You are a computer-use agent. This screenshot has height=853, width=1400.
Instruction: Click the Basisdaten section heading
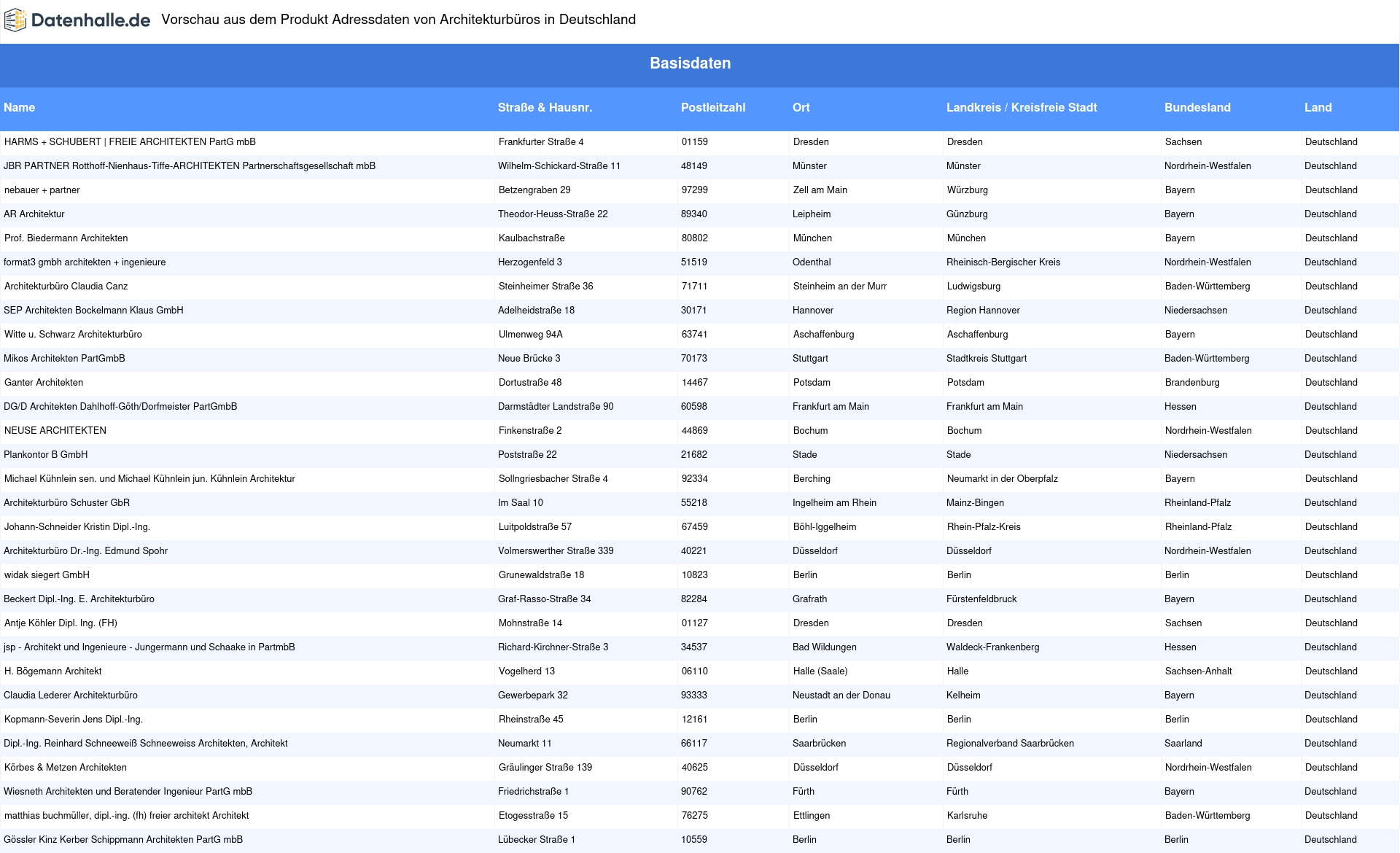click(691, 63)
